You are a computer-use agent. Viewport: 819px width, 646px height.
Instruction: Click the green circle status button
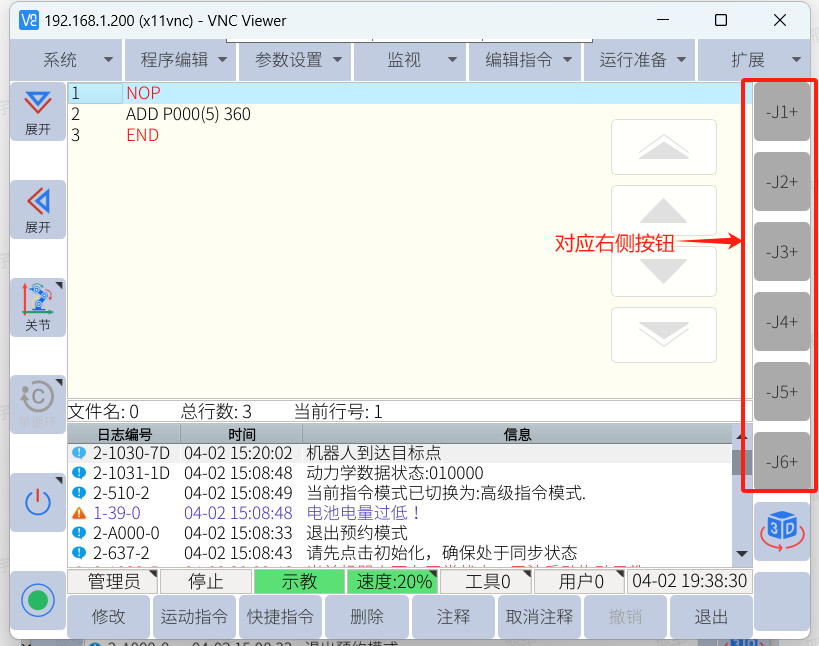pyautogui.click(x=38, y=601)
